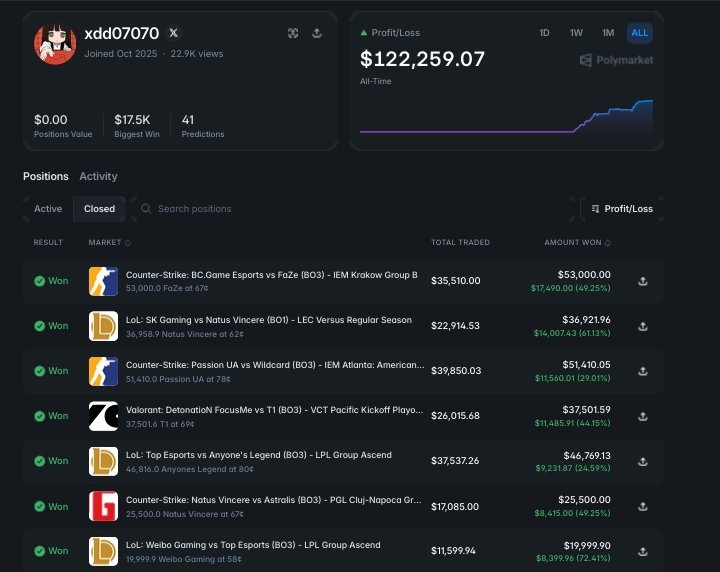Sort by the MARKET column header
720x572 pixels.
click(x=109, y=242)
